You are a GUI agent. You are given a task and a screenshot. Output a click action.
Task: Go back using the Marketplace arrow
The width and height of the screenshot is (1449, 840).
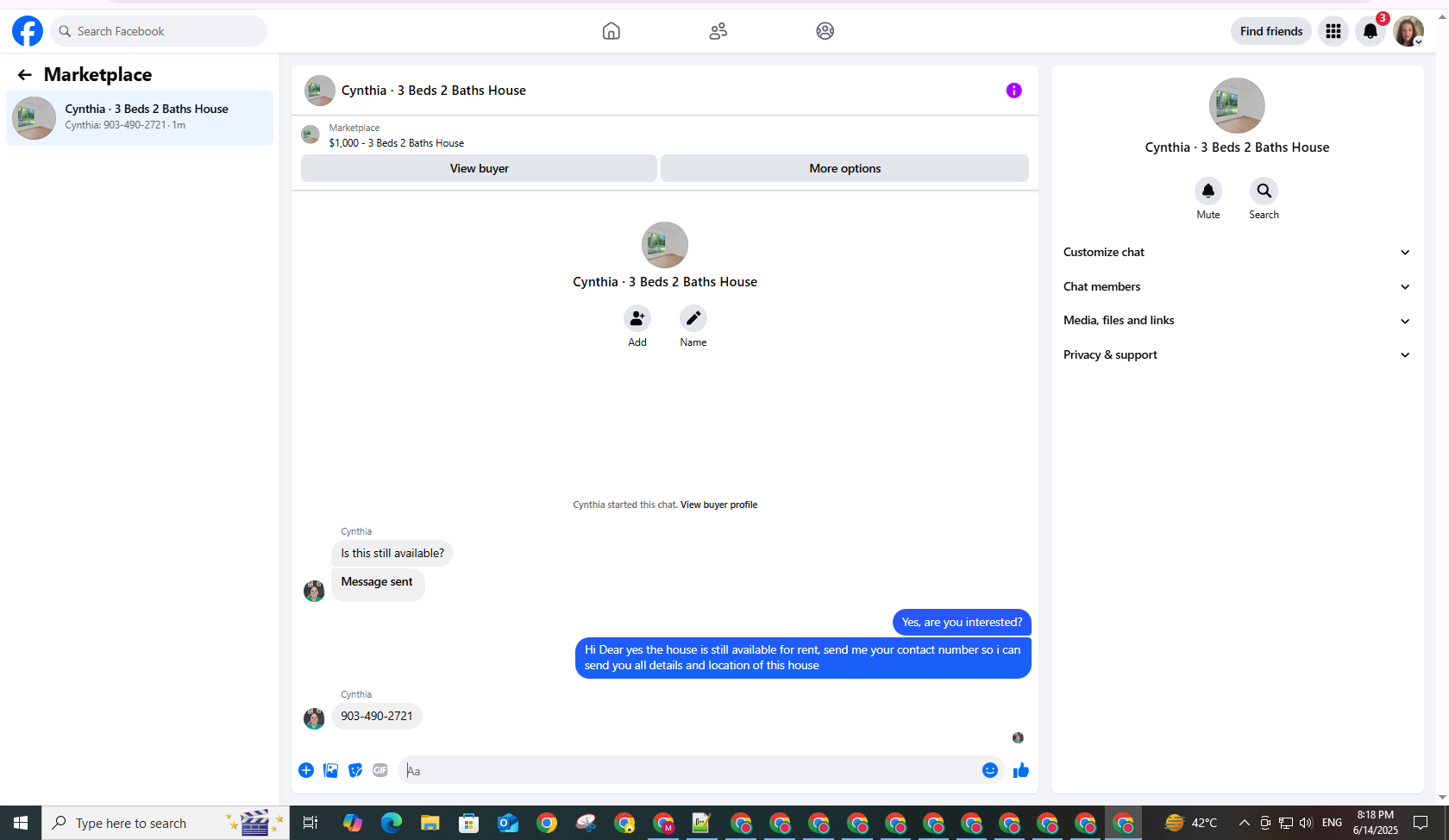(25, 75)
